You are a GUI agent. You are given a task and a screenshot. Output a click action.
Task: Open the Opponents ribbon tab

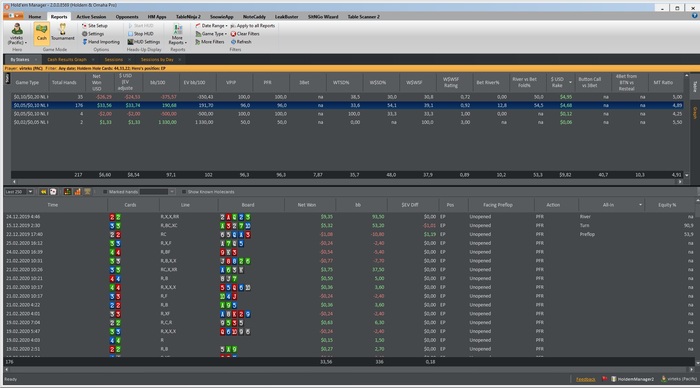click(x=127, y=17)
